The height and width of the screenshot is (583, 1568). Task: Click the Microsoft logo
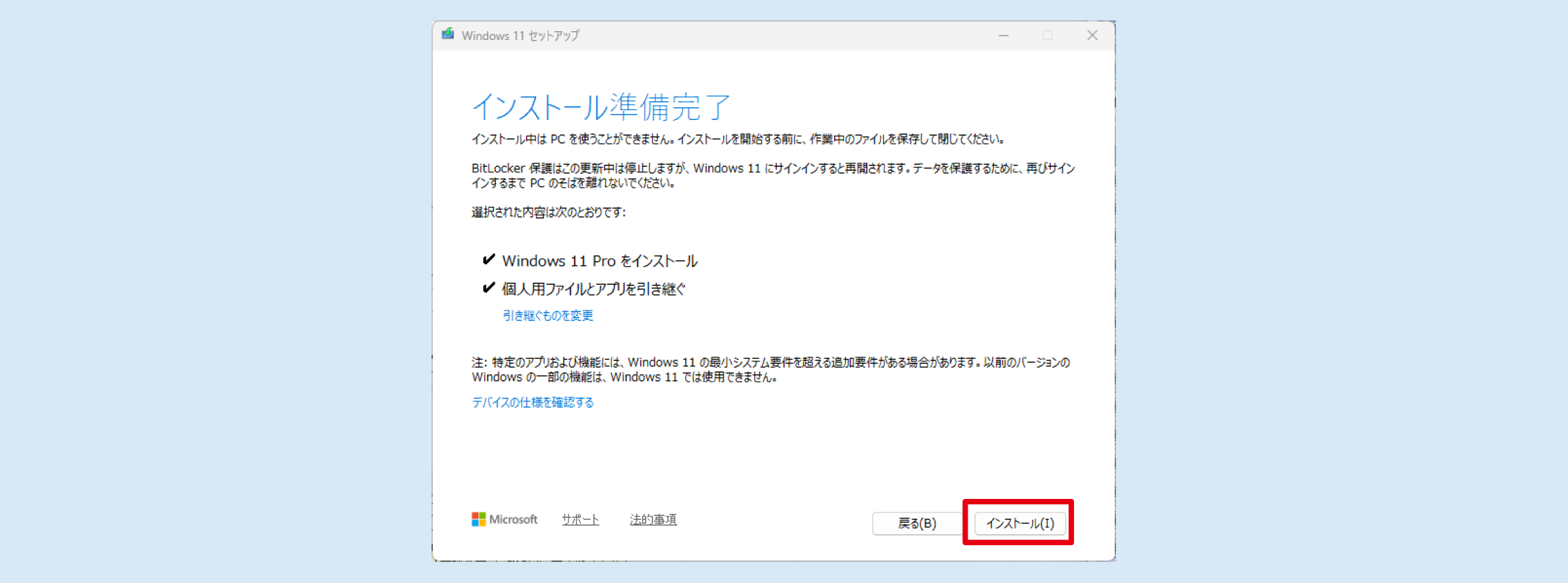click(x=504, y=519)
